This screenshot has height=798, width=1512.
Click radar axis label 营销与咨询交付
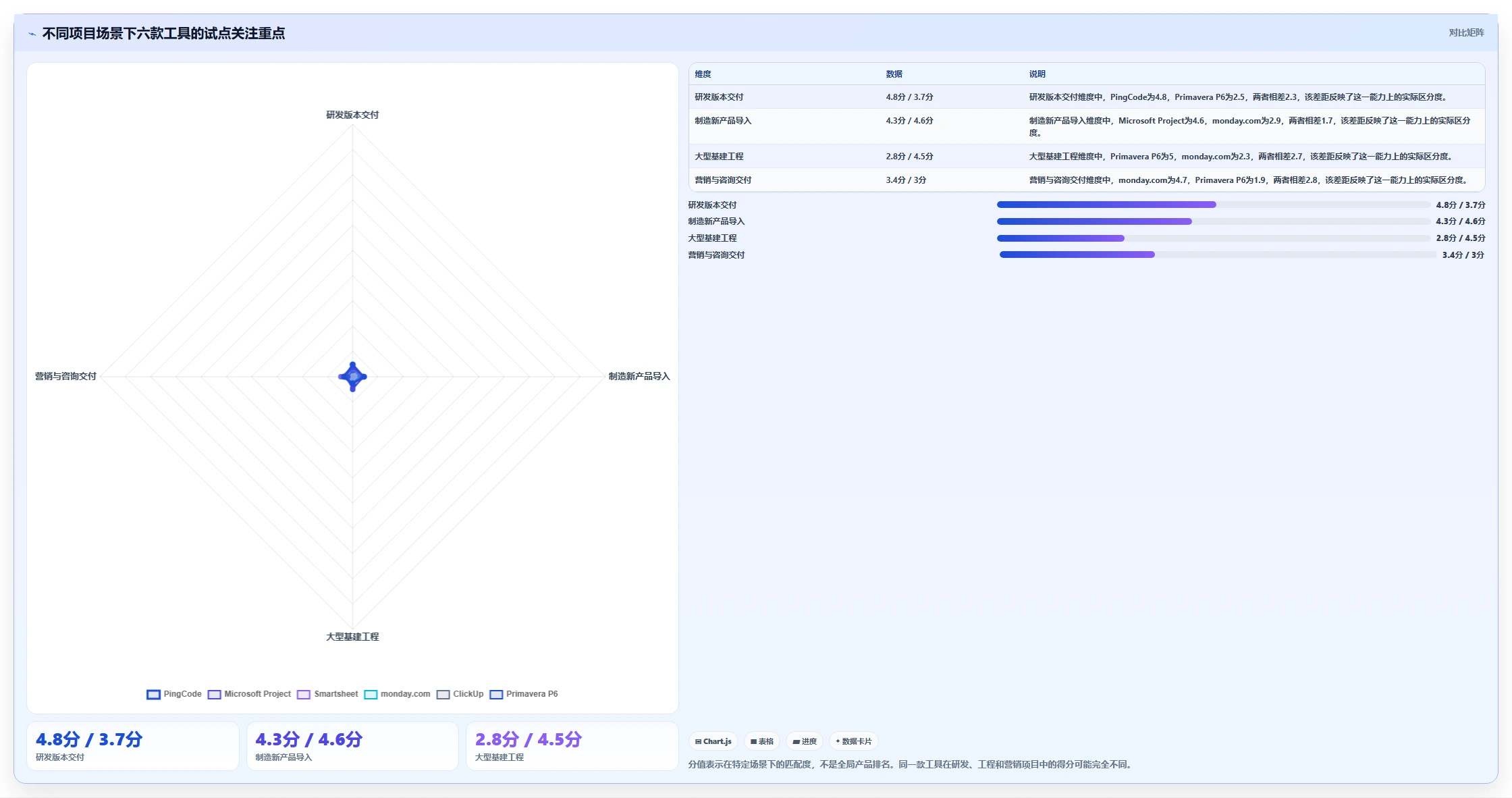pos(65,376)
